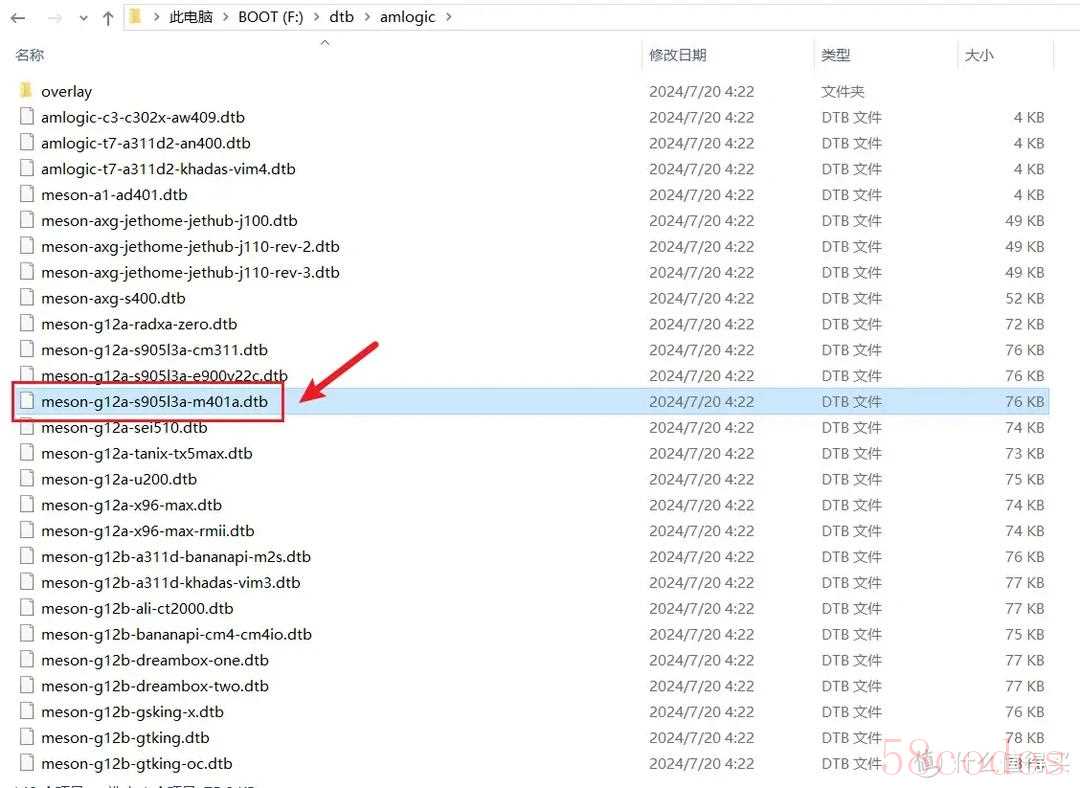
Task: Click file icon of meson-axg-jethome-jethub-j110-rev-2.dtb
Action: click(x=26, y=246)
